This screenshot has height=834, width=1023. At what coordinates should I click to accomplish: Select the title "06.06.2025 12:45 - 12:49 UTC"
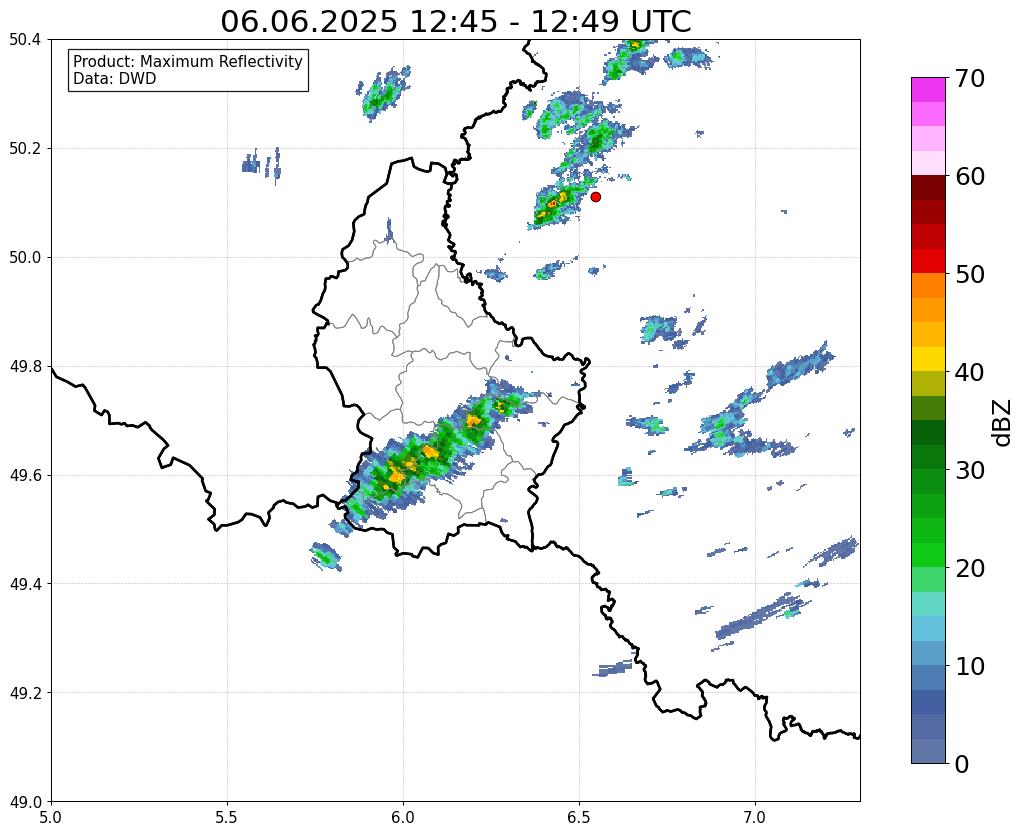pyautogui.click(x=455, y=22)
